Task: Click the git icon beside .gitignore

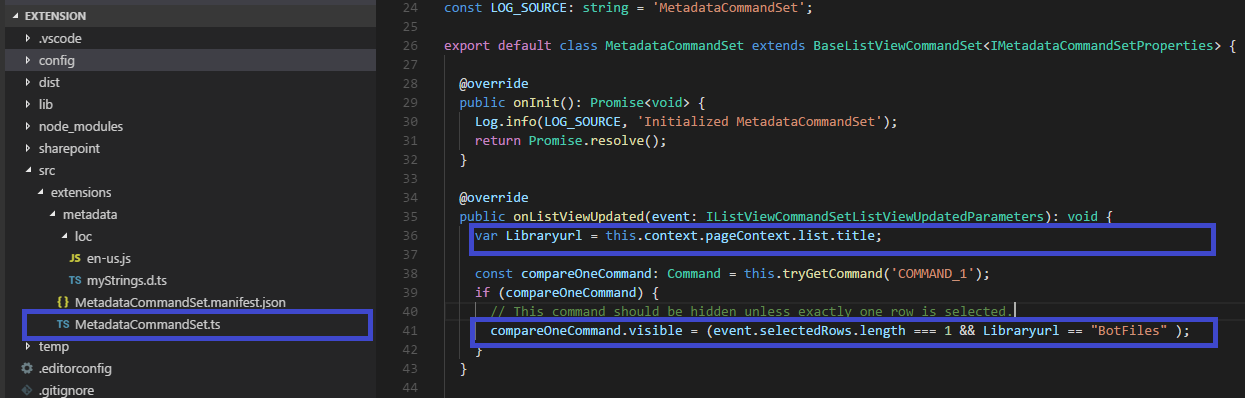Action: point(27,390)
